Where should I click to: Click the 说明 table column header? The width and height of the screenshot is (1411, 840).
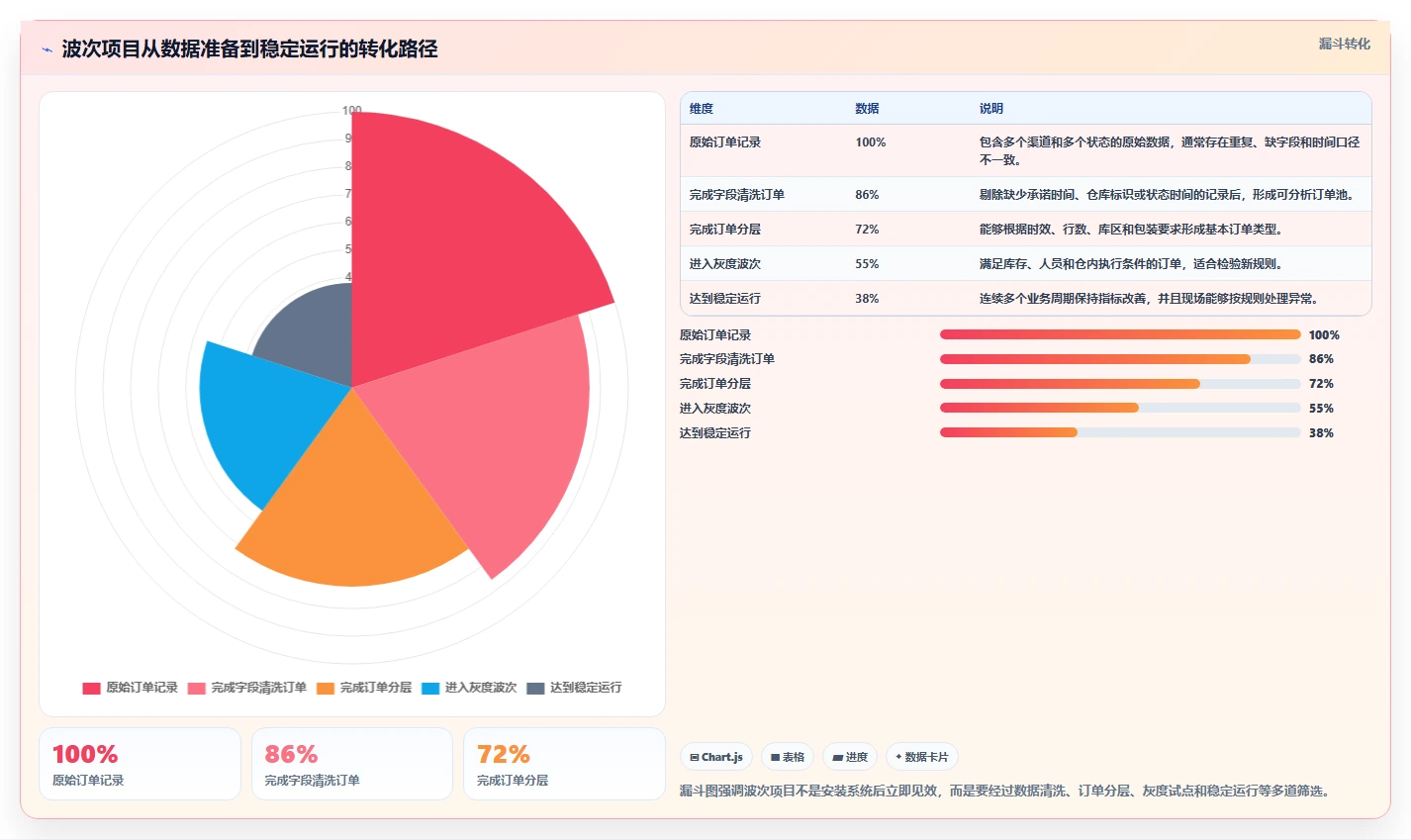point(991,109)
